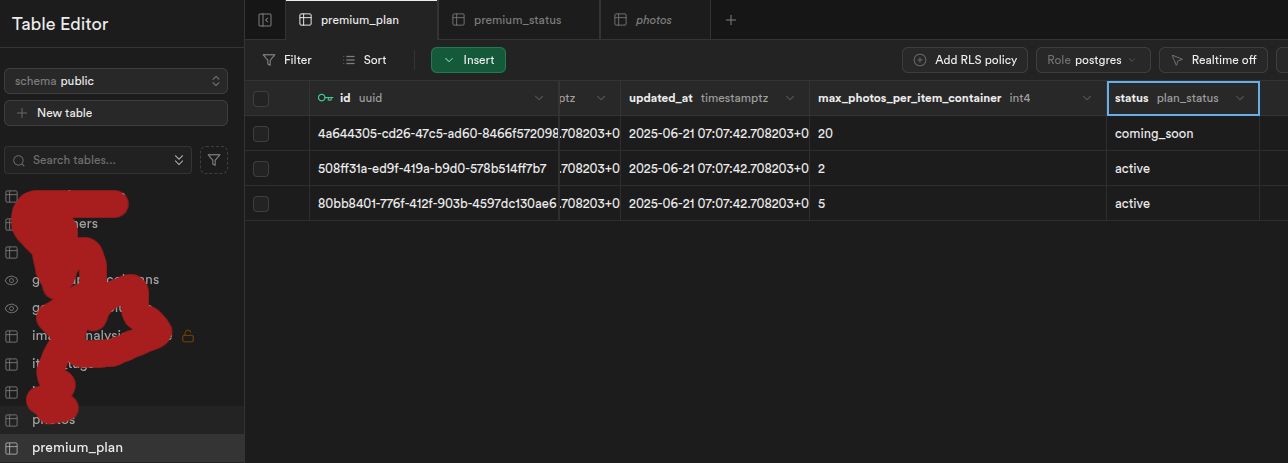Click the New table button
This screenshot has width=1288, height=463.
click(x=116, y=113)
